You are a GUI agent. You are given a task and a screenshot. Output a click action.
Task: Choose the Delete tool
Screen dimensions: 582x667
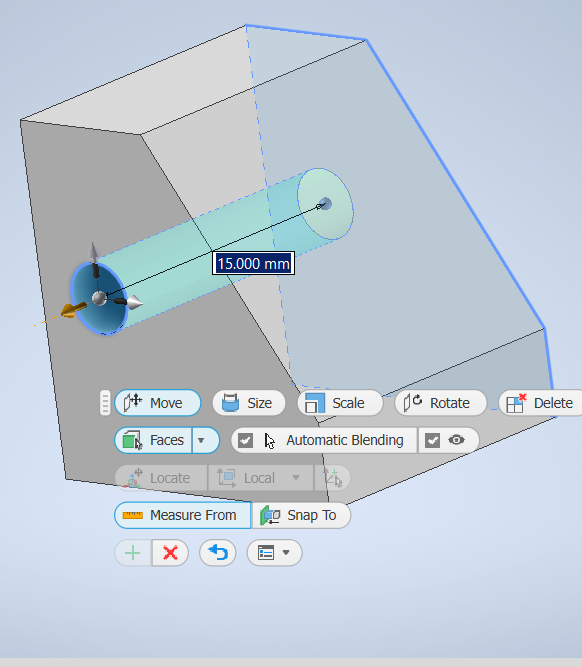pyautogui.click(x=540, y=402)
